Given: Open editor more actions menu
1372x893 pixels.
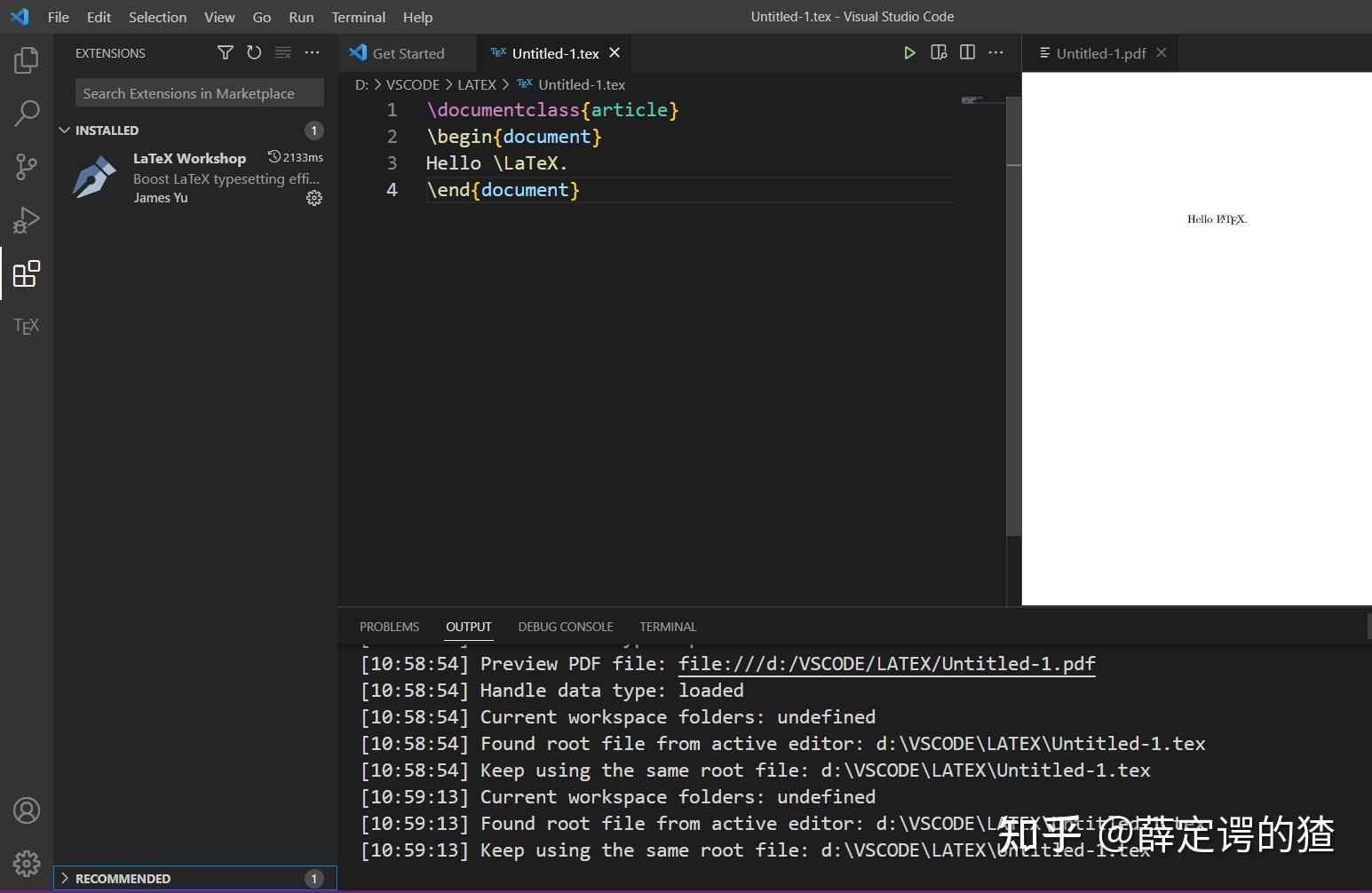Looking at the screenshot, I should [x=996, y=53].
